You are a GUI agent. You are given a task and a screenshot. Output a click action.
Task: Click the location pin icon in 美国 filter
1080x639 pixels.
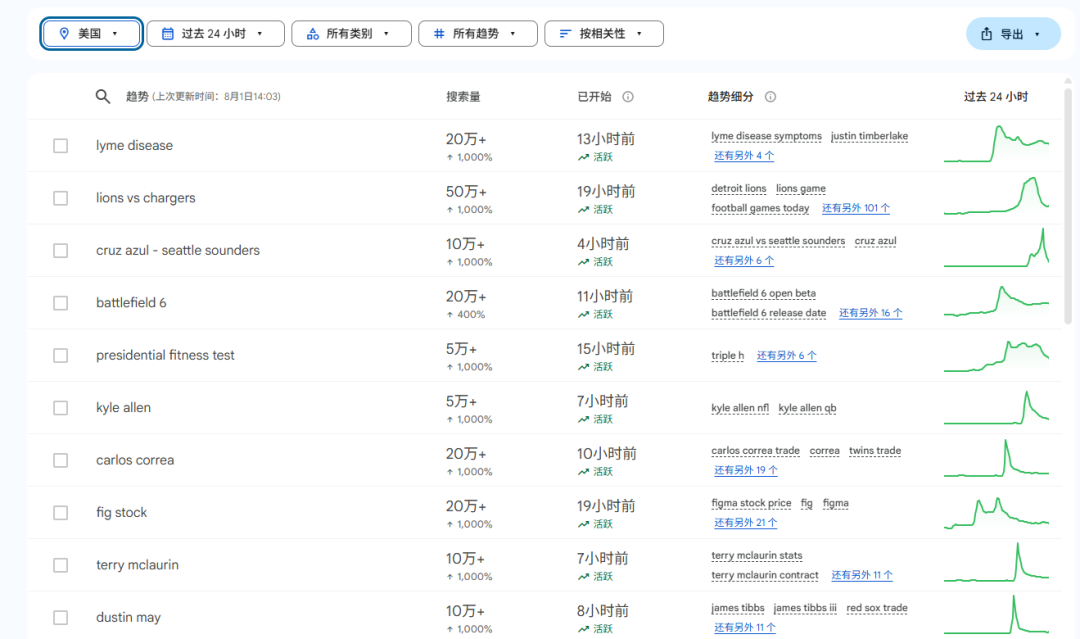coord(64,33)
